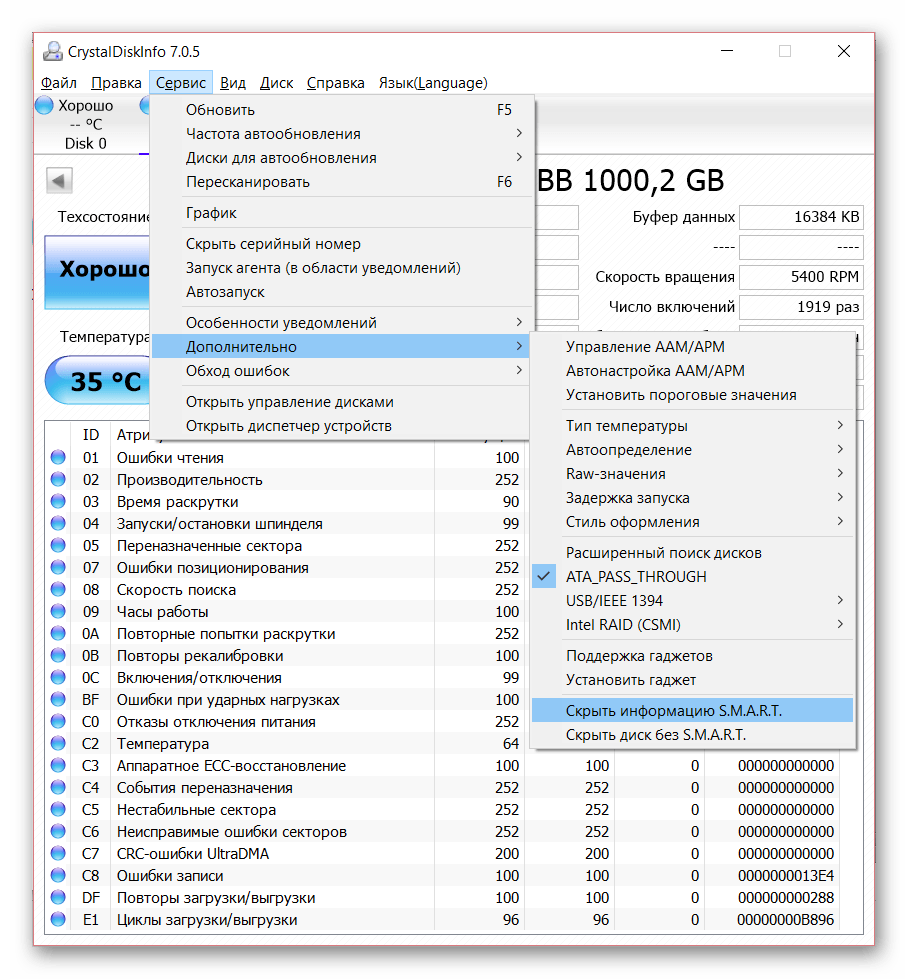908x979 pixels.
Task: Click the Скорость вращения 5400 RPM field
Action: pos(801,277)
